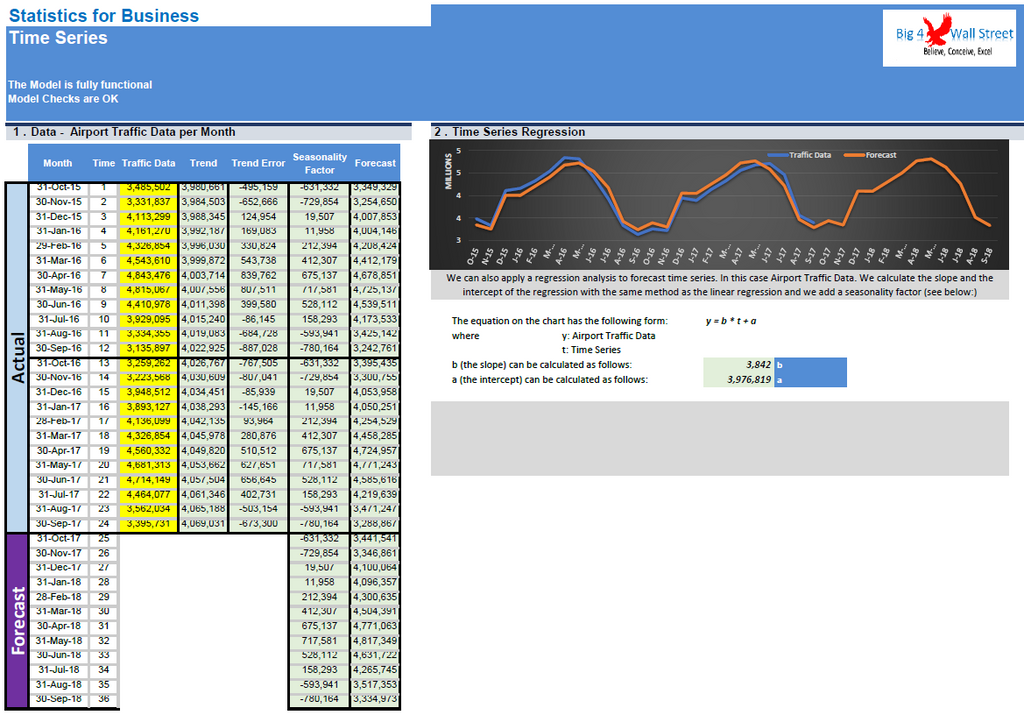Select trend error value 124,954

[258, 217]
